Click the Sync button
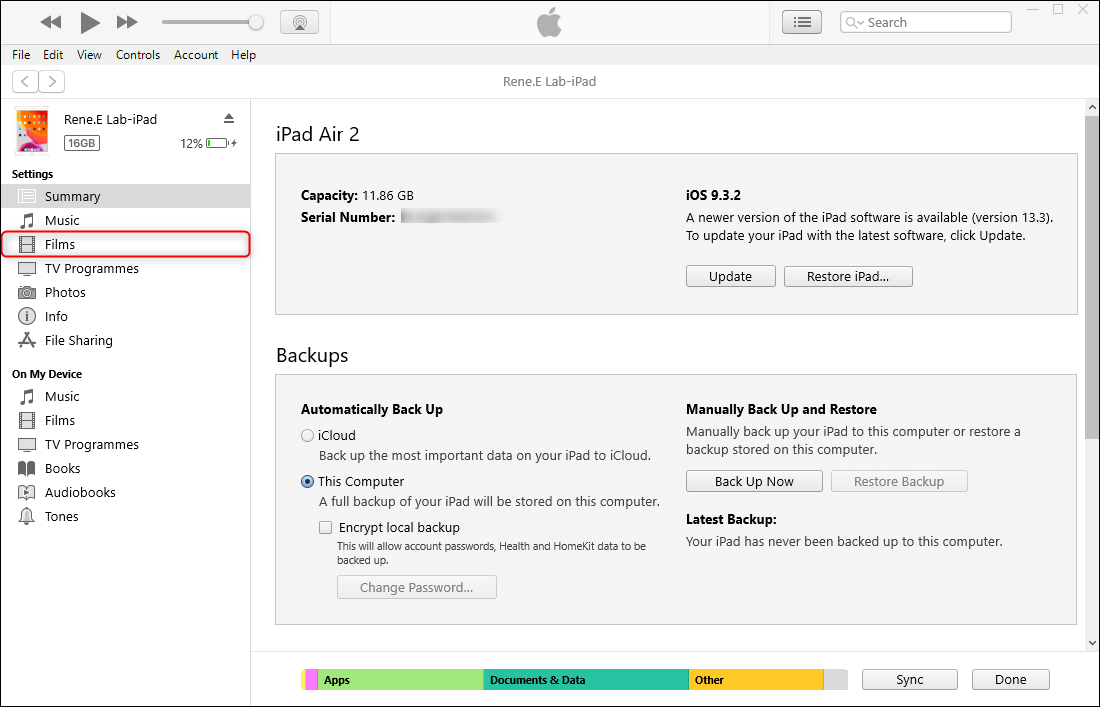This screenshot has width=1100, height=707. click(909, 680)
